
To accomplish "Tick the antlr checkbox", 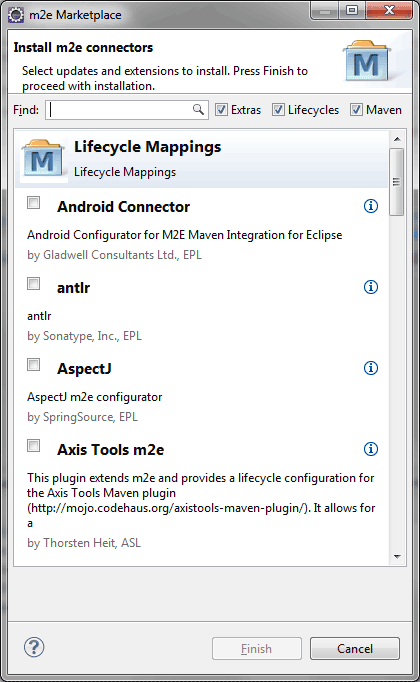I will pyautogui.click(x=33, y=284).
